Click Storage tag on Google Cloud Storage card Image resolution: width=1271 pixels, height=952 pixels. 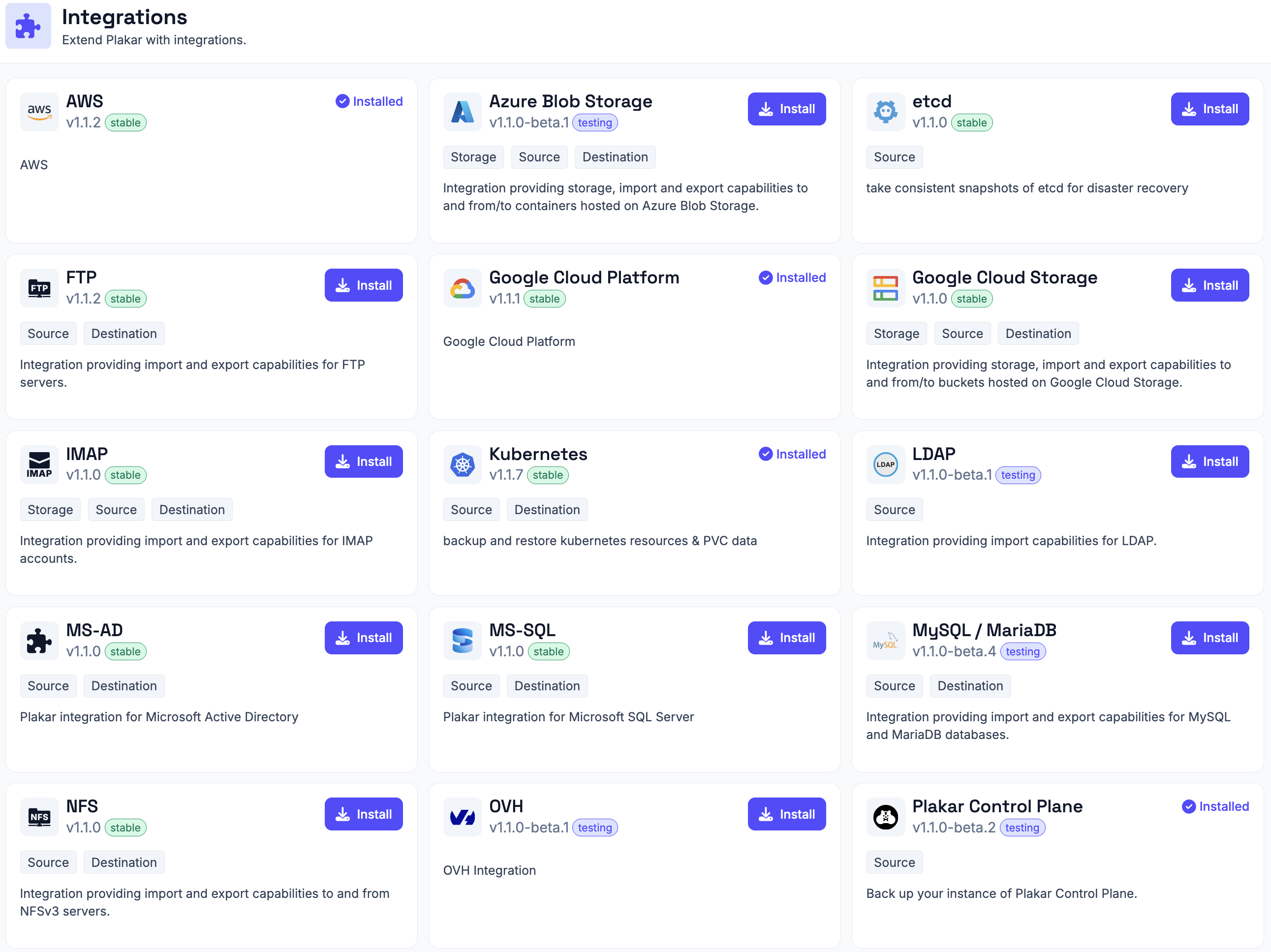click(x=896, y=333)
